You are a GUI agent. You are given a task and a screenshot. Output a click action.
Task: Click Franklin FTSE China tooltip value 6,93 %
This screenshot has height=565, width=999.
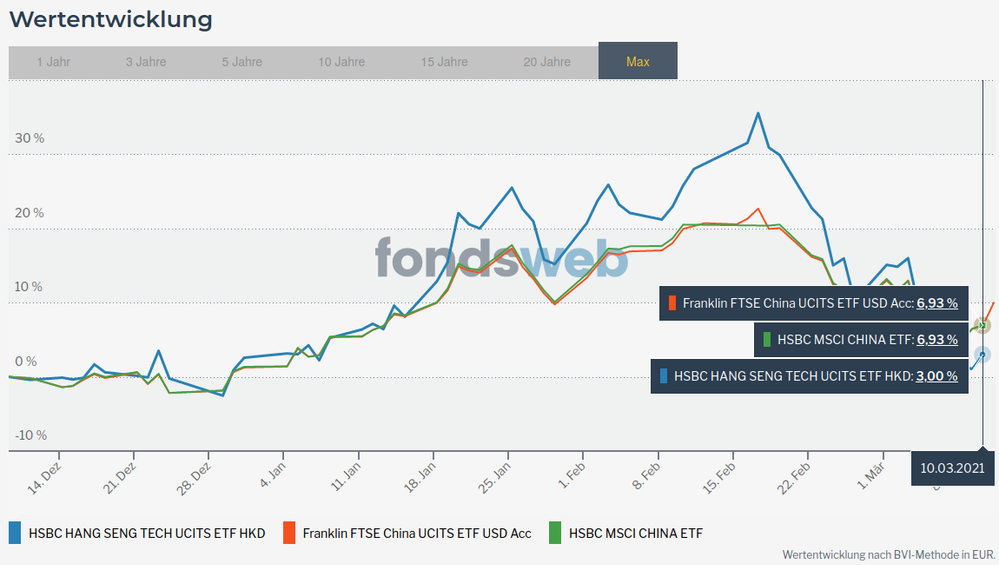(x=937, y=302)
